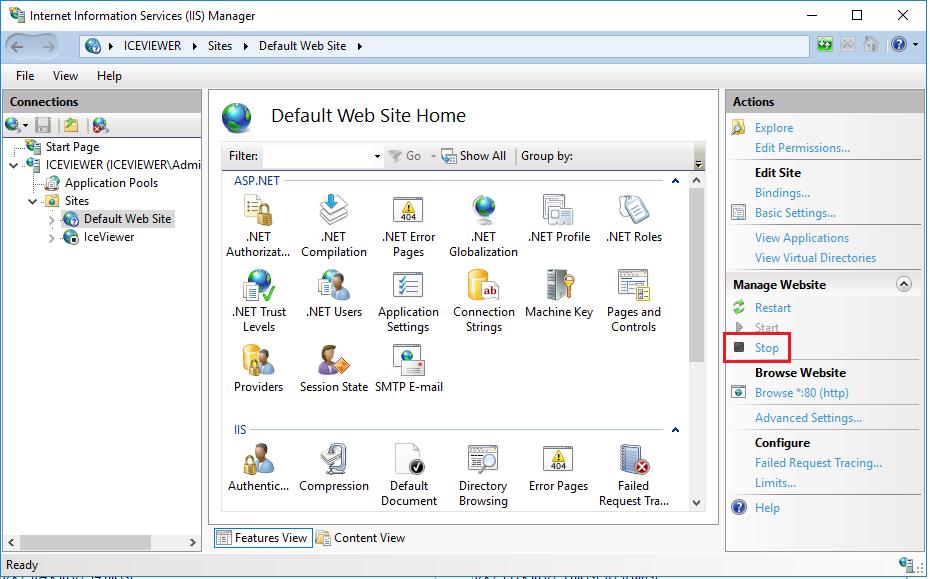
Task: Collapse the ICEVIEWER server tree node
Action: coord(14,165)
